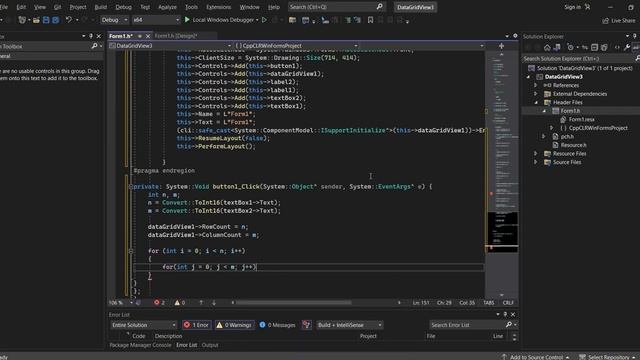Toggle the 0 Messages filter button
640x360 pixels.
277,325
